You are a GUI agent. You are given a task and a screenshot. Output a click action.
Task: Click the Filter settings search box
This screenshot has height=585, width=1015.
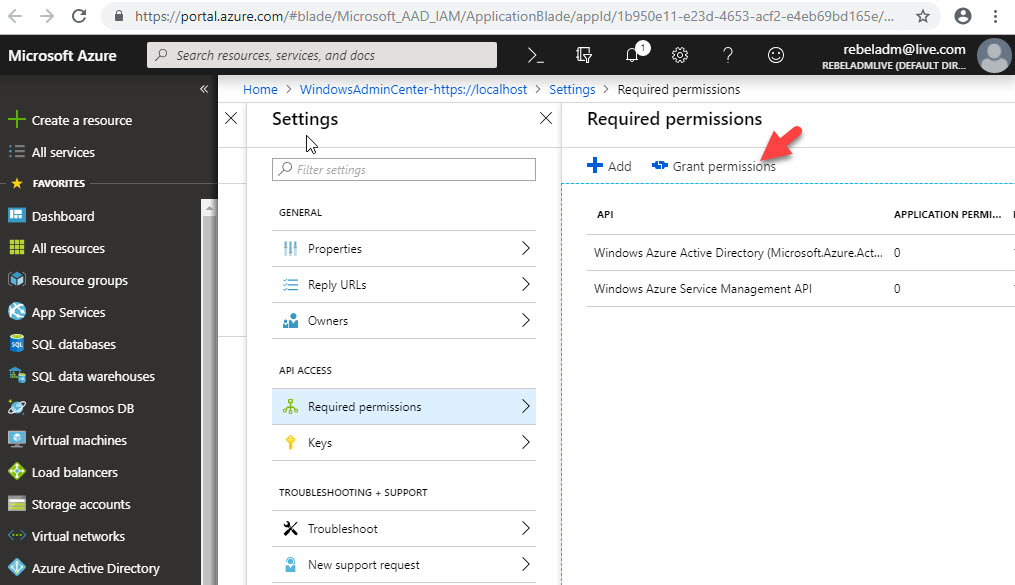[403, 169]
